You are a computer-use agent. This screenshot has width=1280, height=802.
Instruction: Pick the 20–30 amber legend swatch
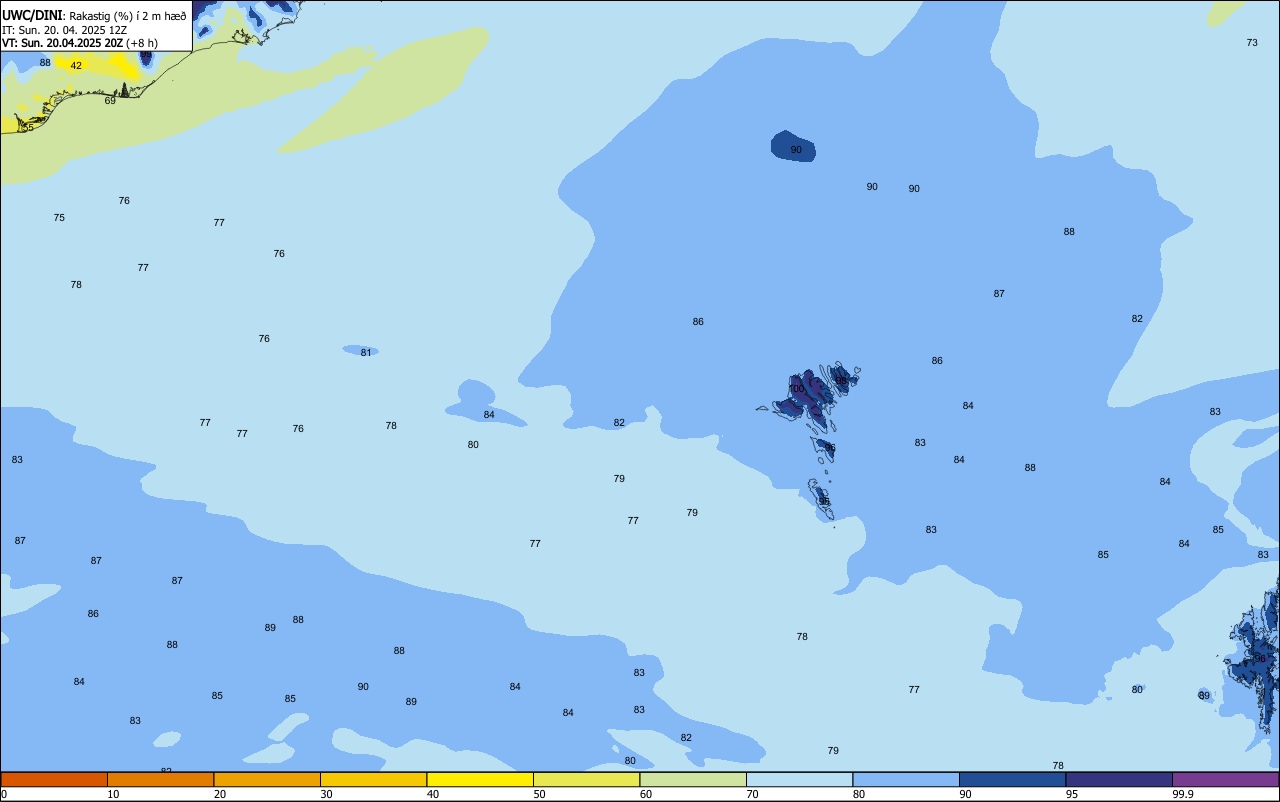[267, 779]
